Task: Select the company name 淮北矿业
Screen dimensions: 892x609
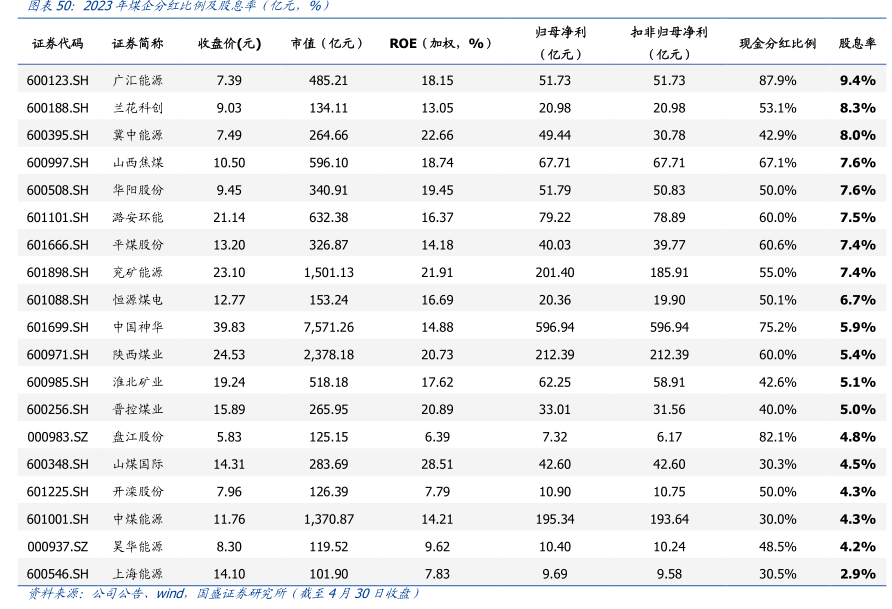Action: [138, 382]
